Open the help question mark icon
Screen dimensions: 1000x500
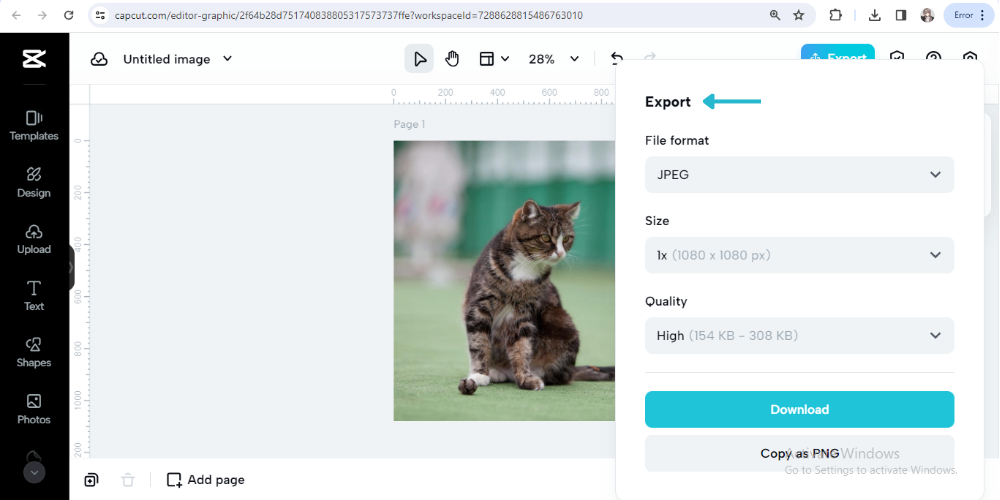pyautogui.click(x=933, y=56)
